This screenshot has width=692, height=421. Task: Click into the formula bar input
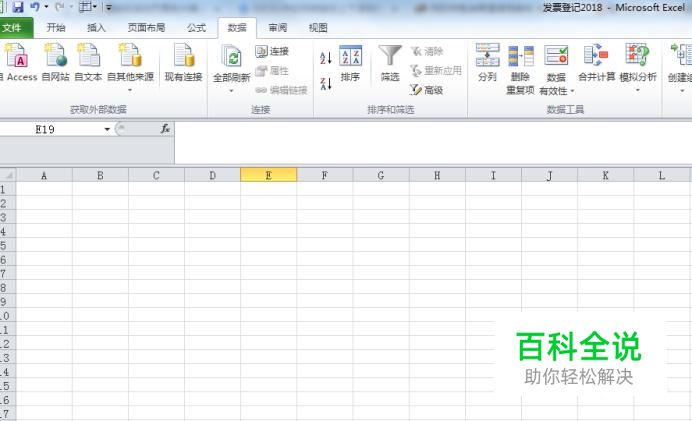pos(433,143)
